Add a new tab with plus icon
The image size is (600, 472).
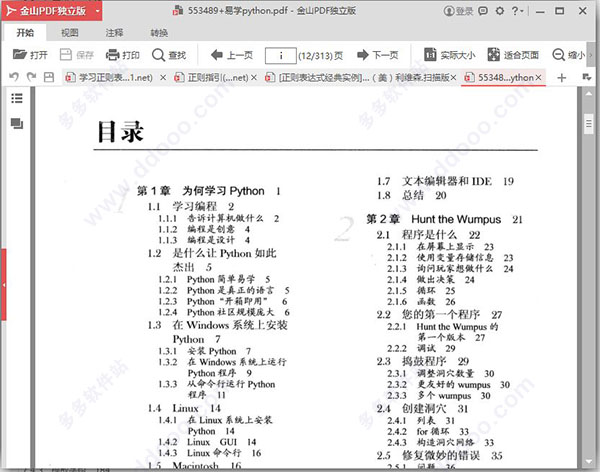[561, 78]
